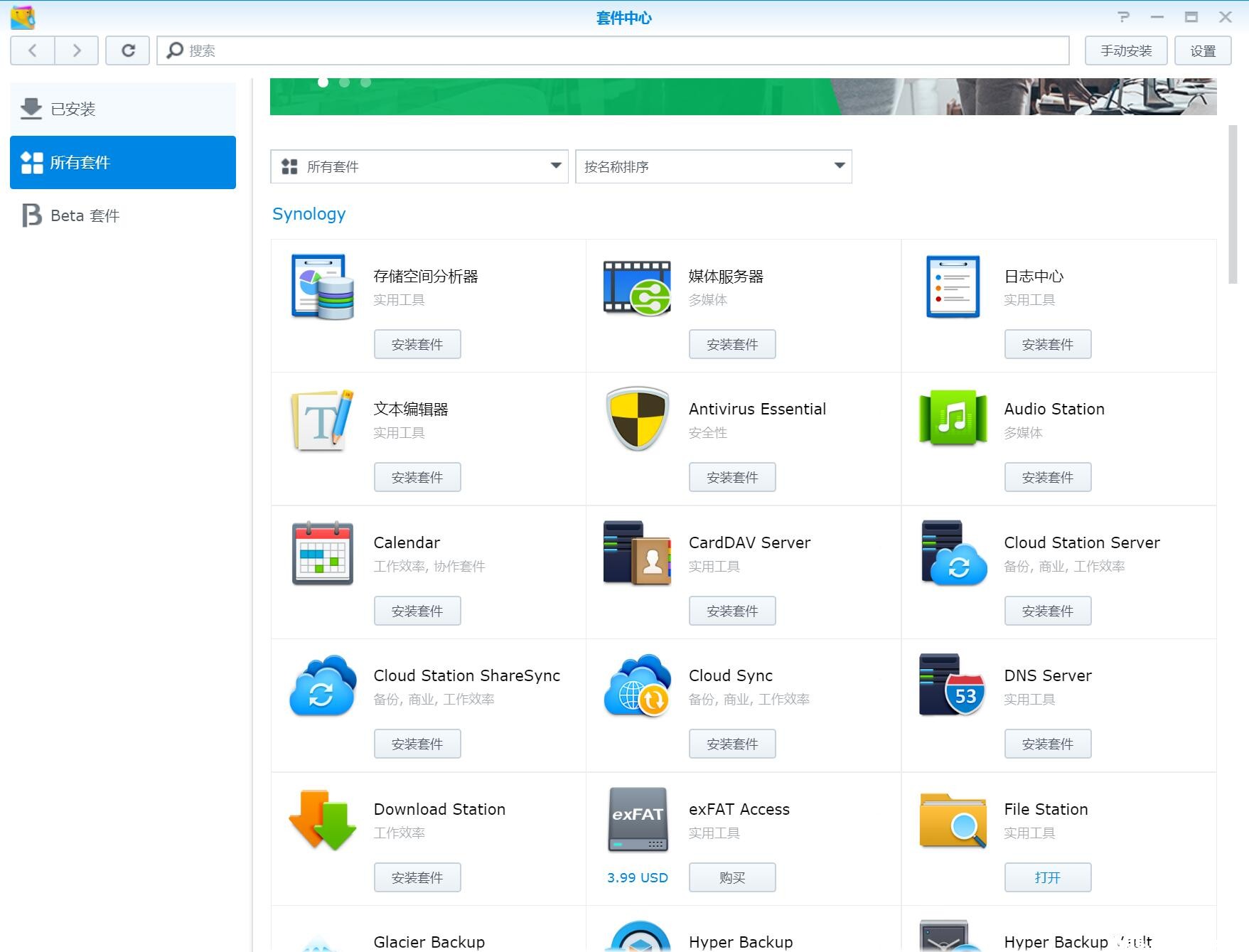Image resolution: width=1249 pixels, height=952 pixels.
Task: Open the Cloud Station Server icon
Action: 953,553
